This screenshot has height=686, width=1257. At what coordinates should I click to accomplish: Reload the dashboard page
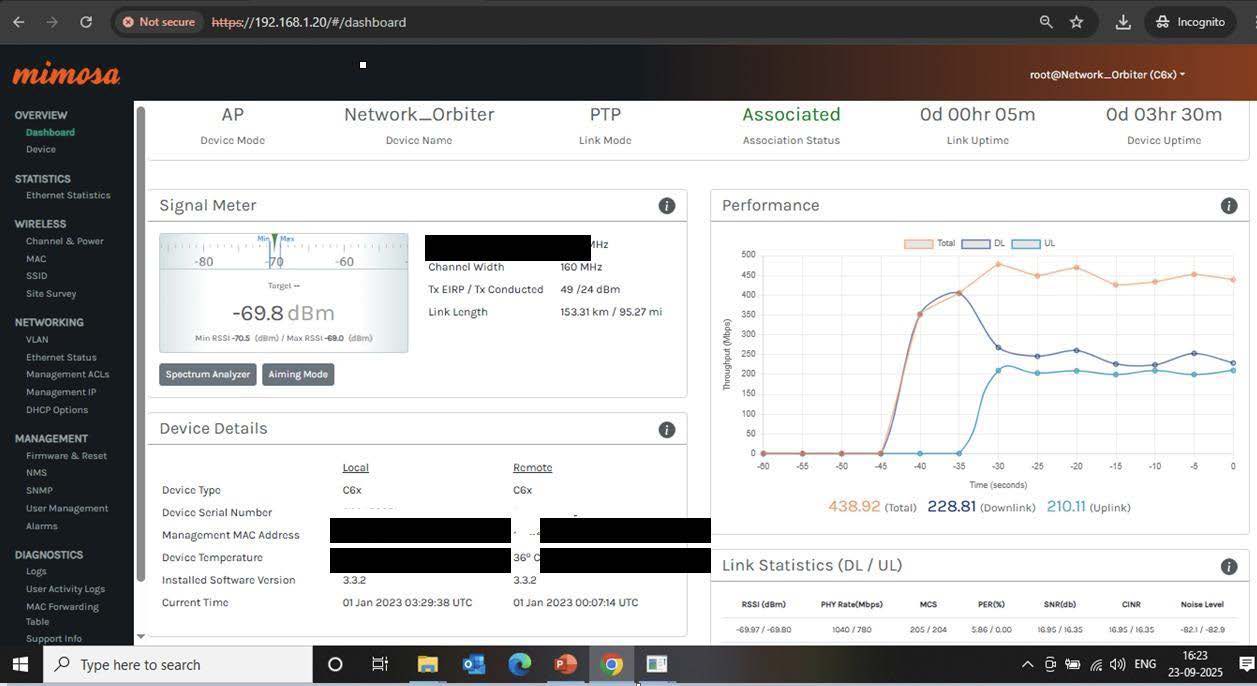point(86,21)
